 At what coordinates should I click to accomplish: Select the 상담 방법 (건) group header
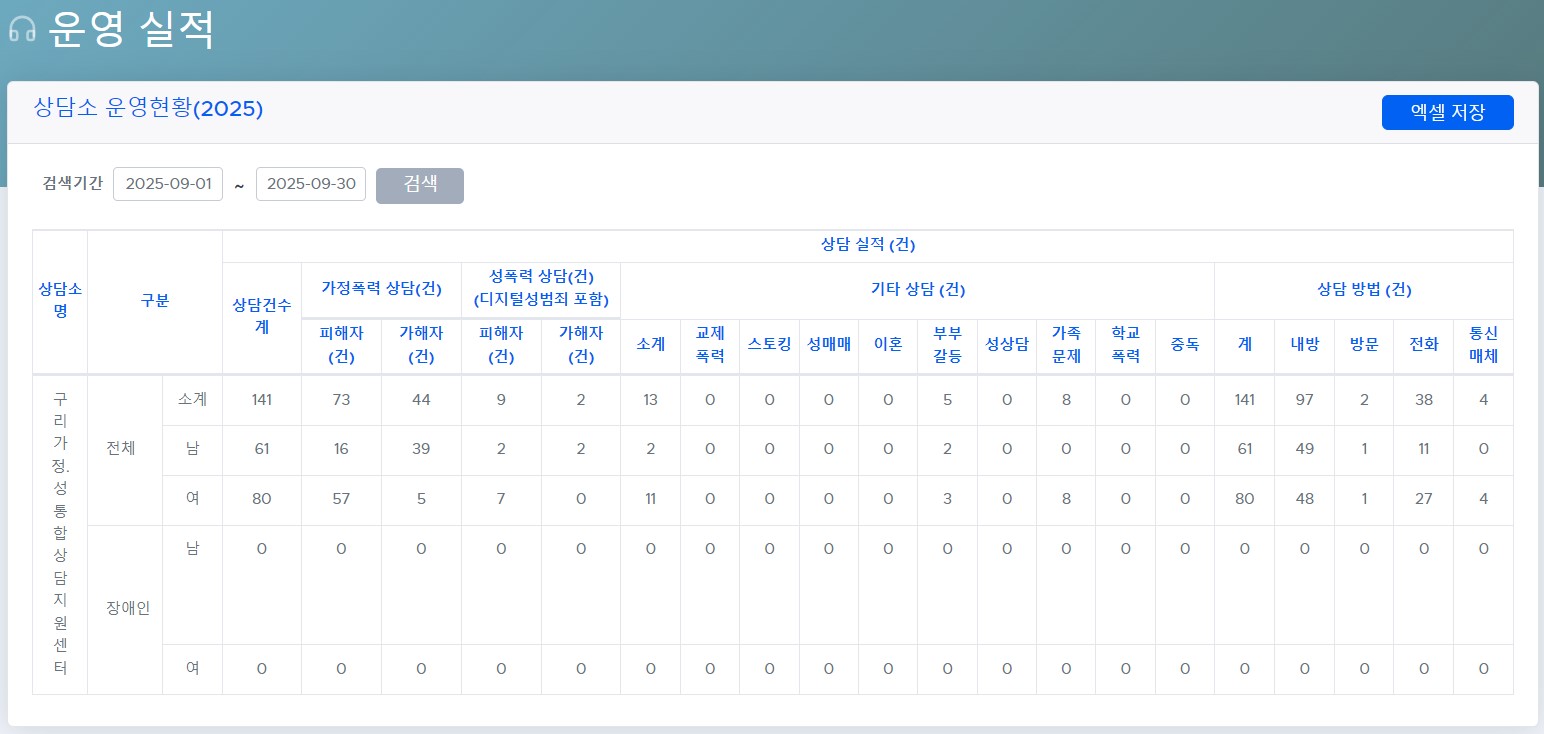[x=1363, y=290]
